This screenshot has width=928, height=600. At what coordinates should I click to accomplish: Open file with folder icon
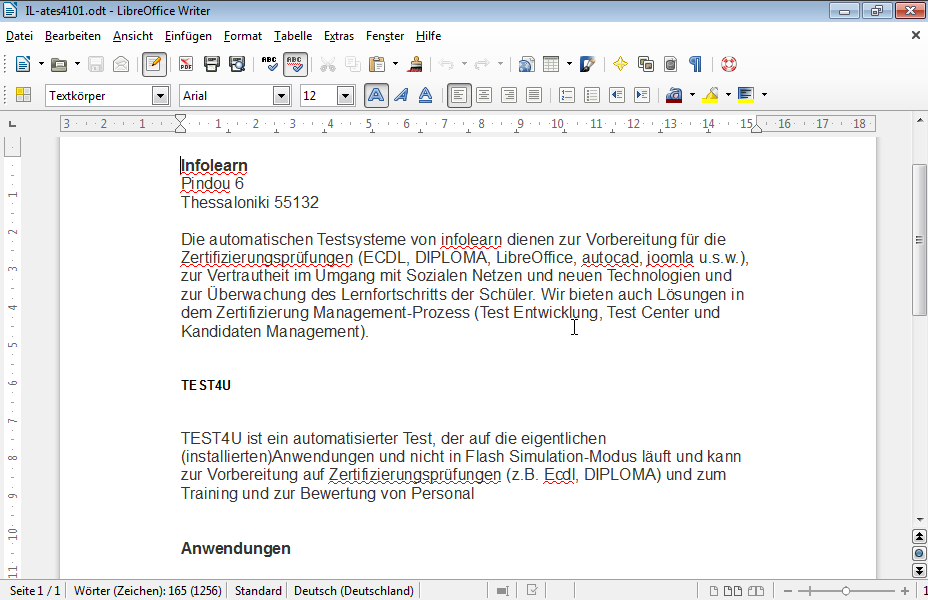coord(59,64)
